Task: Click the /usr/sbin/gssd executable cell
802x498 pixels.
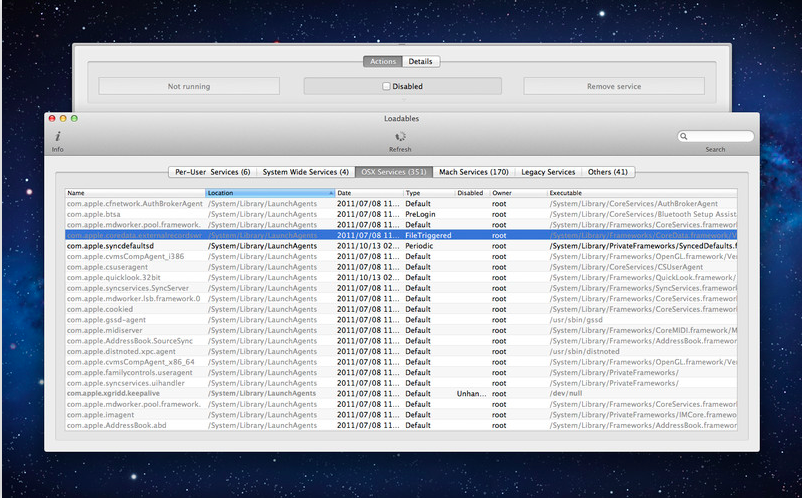Action: (576, 320)
